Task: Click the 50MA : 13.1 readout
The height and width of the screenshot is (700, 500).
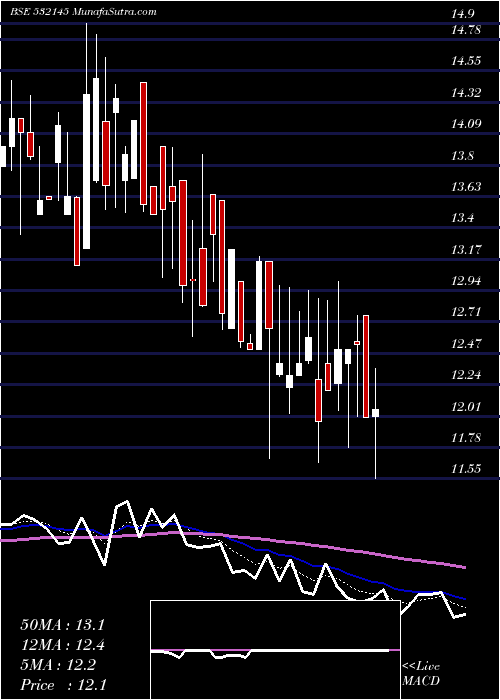Action: point(62,625)
